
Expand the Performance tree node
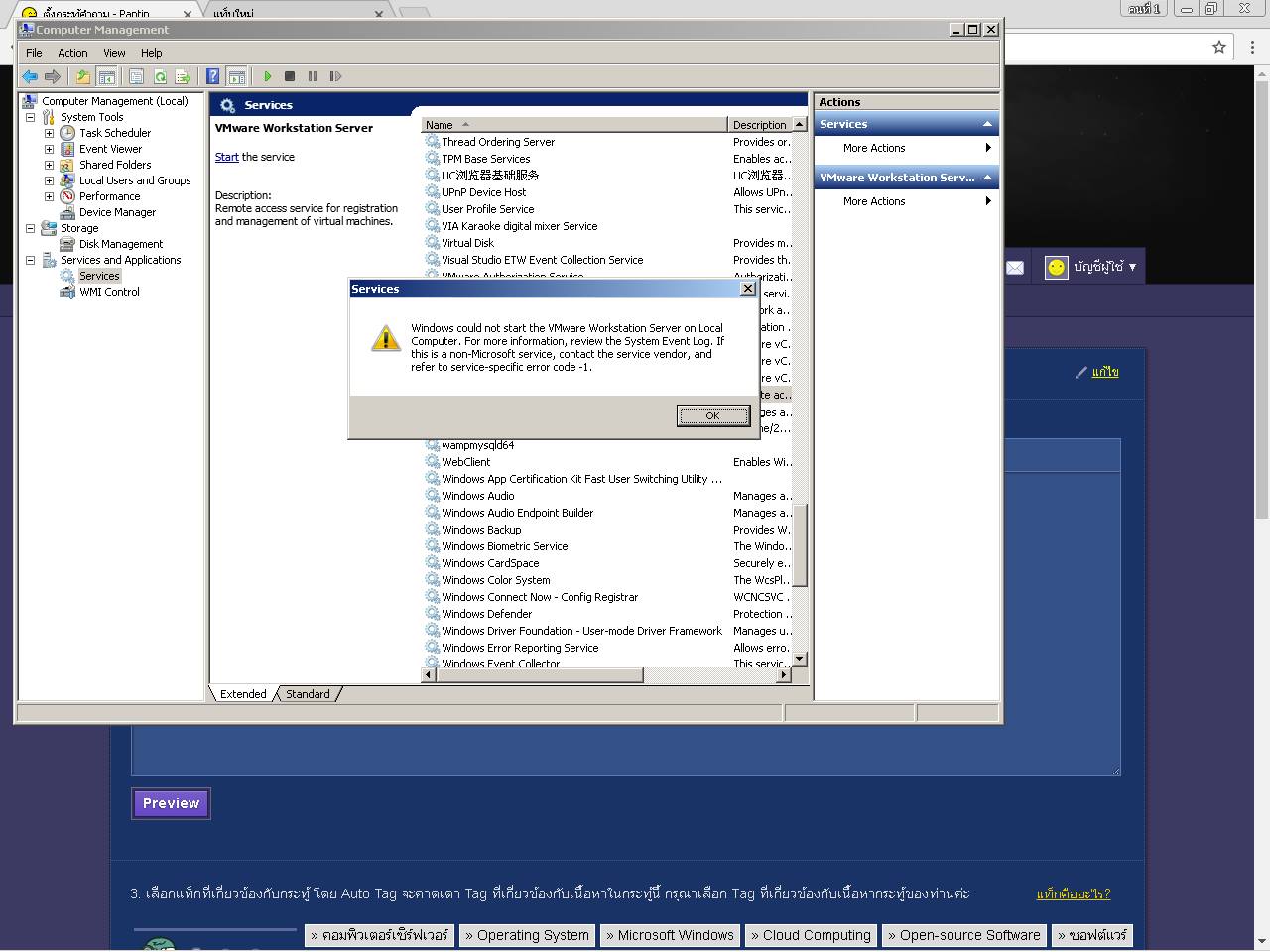(49, 196)
